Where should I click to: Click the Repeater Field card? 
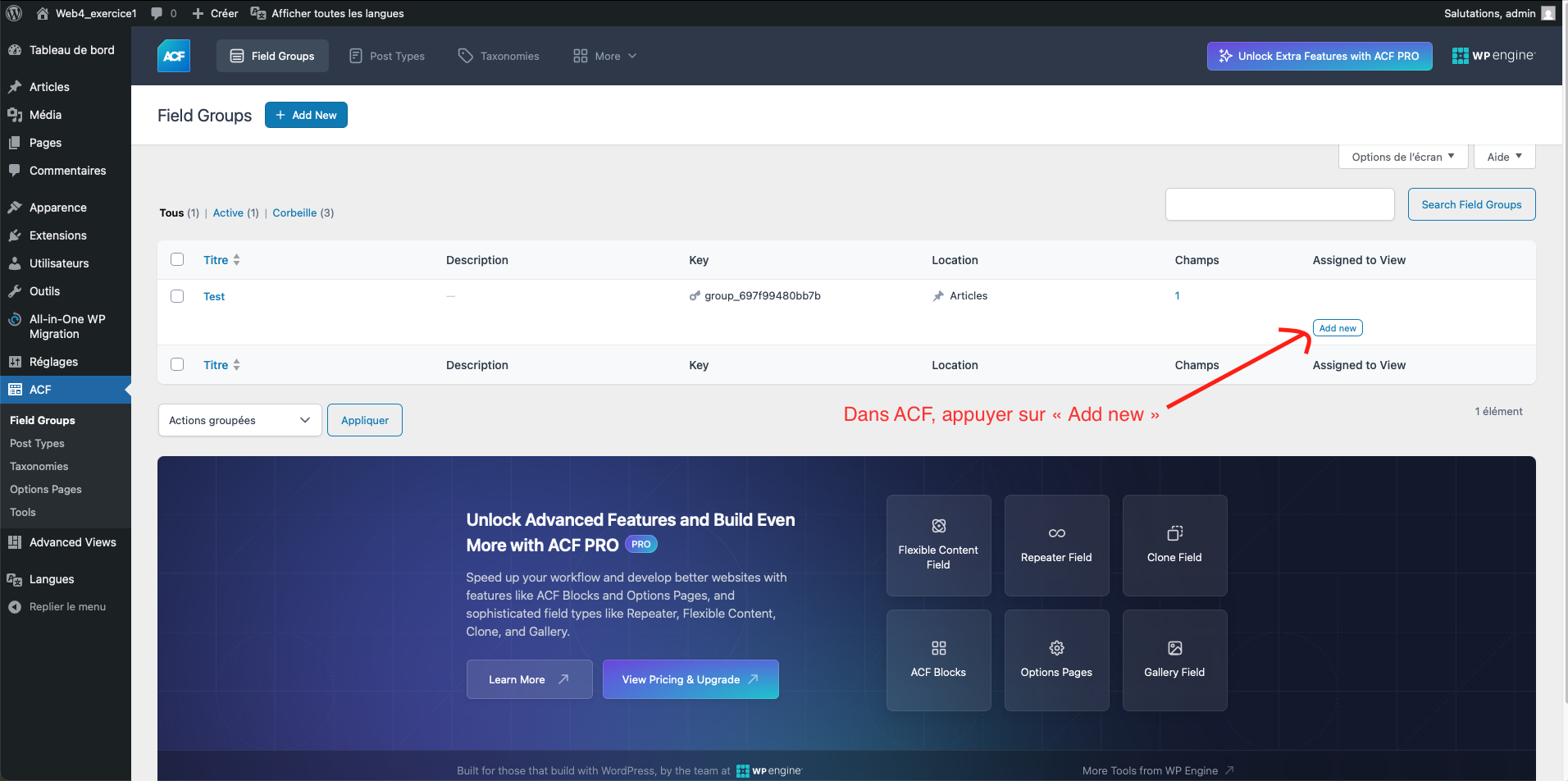1056,546
